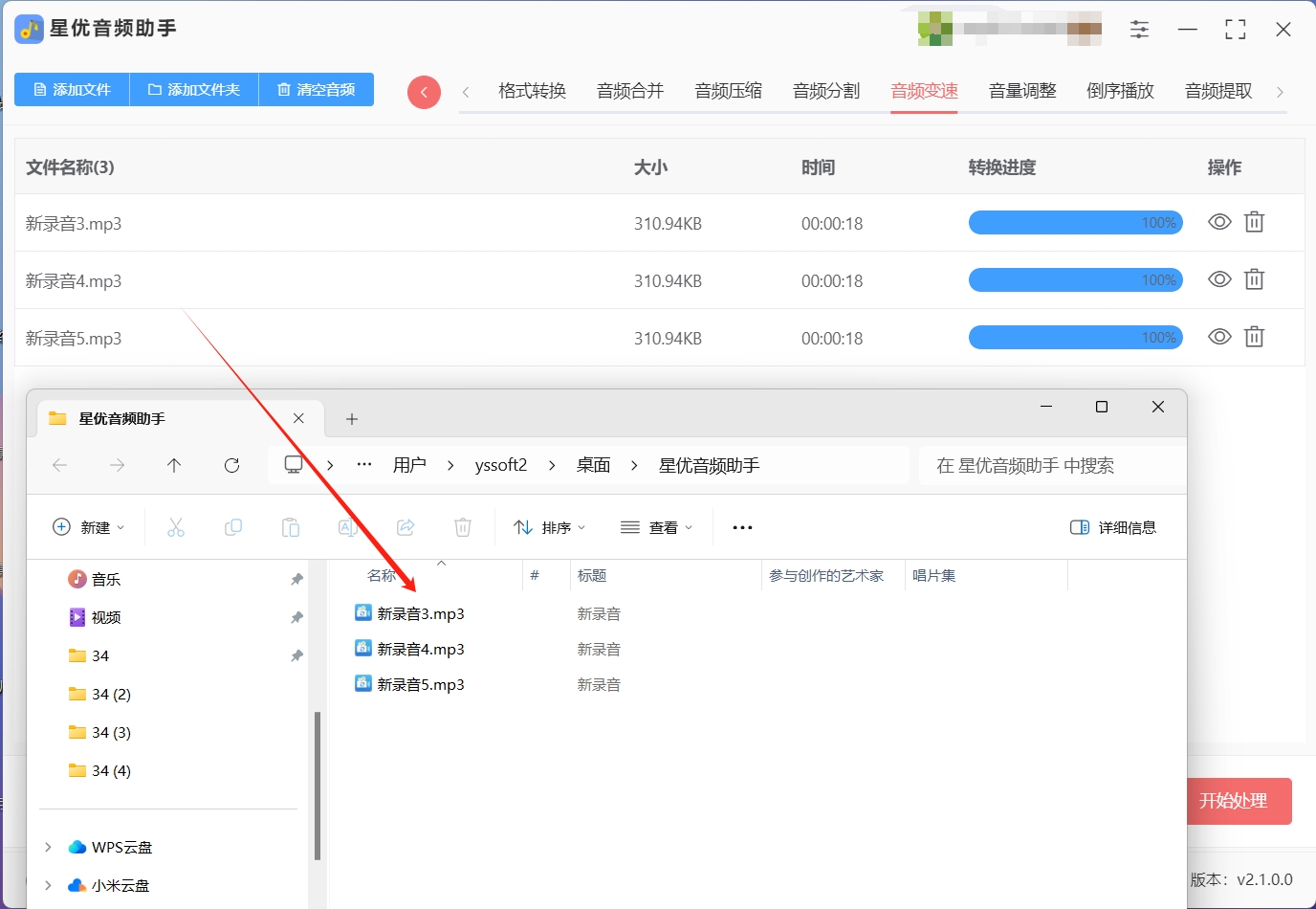The height and width of the screenshot is (909, 1316).
Task: Select the 新录音4.mp3 row in app list
Action: [x=660, y=280]
